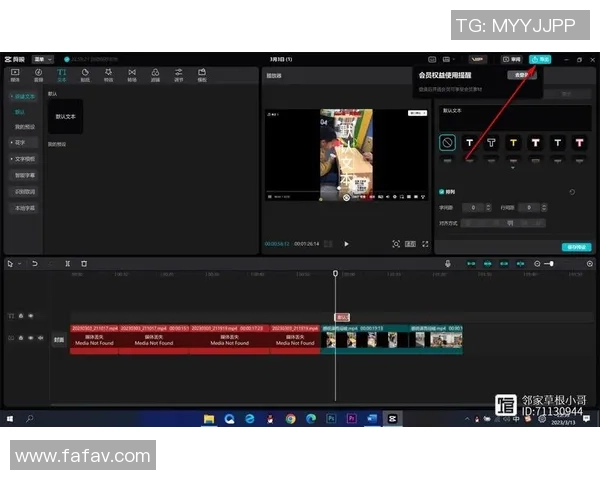Play the preview video
The image size is (600, 480).
coord(346,244)
